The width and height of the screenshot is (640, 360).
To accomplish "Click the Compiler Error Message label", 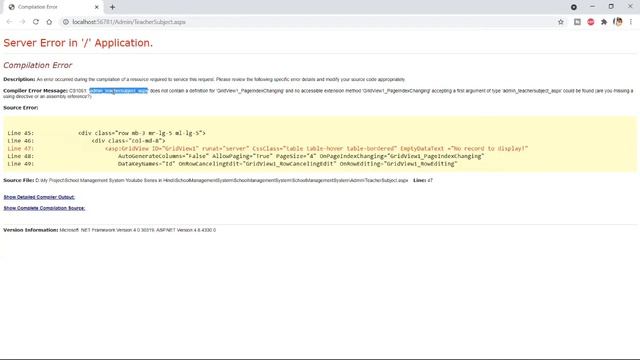I will pyautogui.click(x=36, y=91).
